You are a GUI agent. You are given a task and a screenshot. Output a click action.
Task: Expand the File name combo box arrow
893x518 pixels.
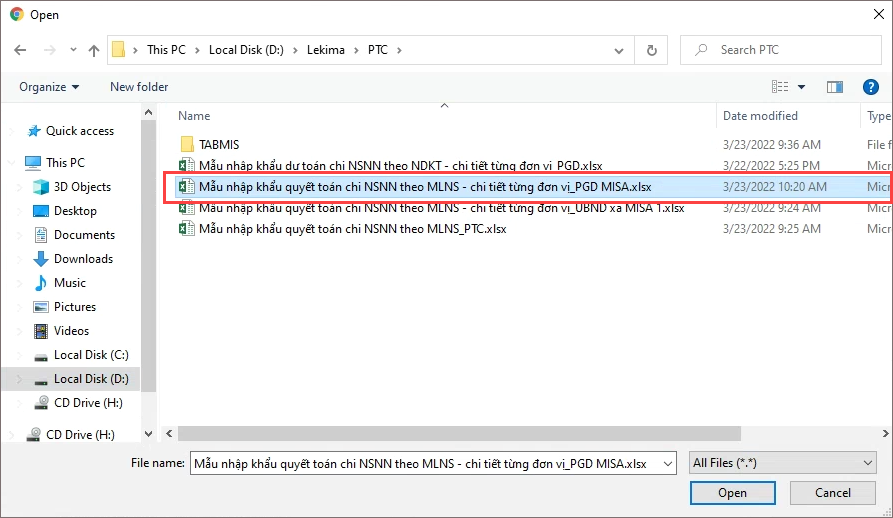[667, 464]
